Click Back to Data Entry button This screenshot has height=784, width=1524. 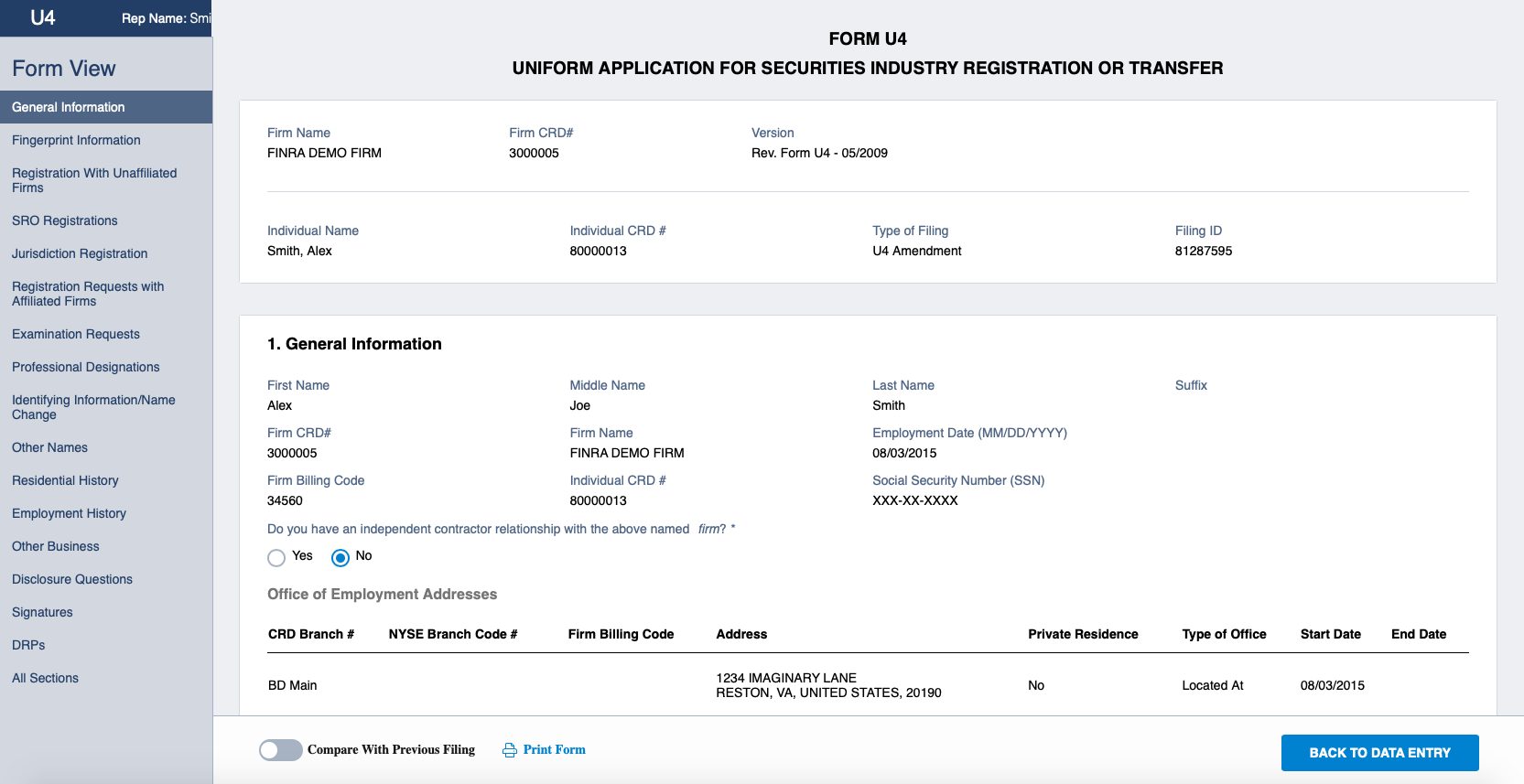click(x=1379, y=753)
